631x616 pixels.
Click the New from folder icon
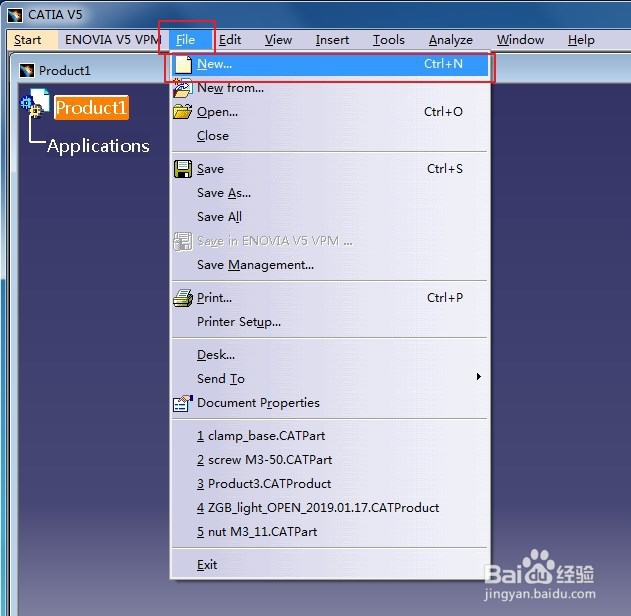click(182, 88)
